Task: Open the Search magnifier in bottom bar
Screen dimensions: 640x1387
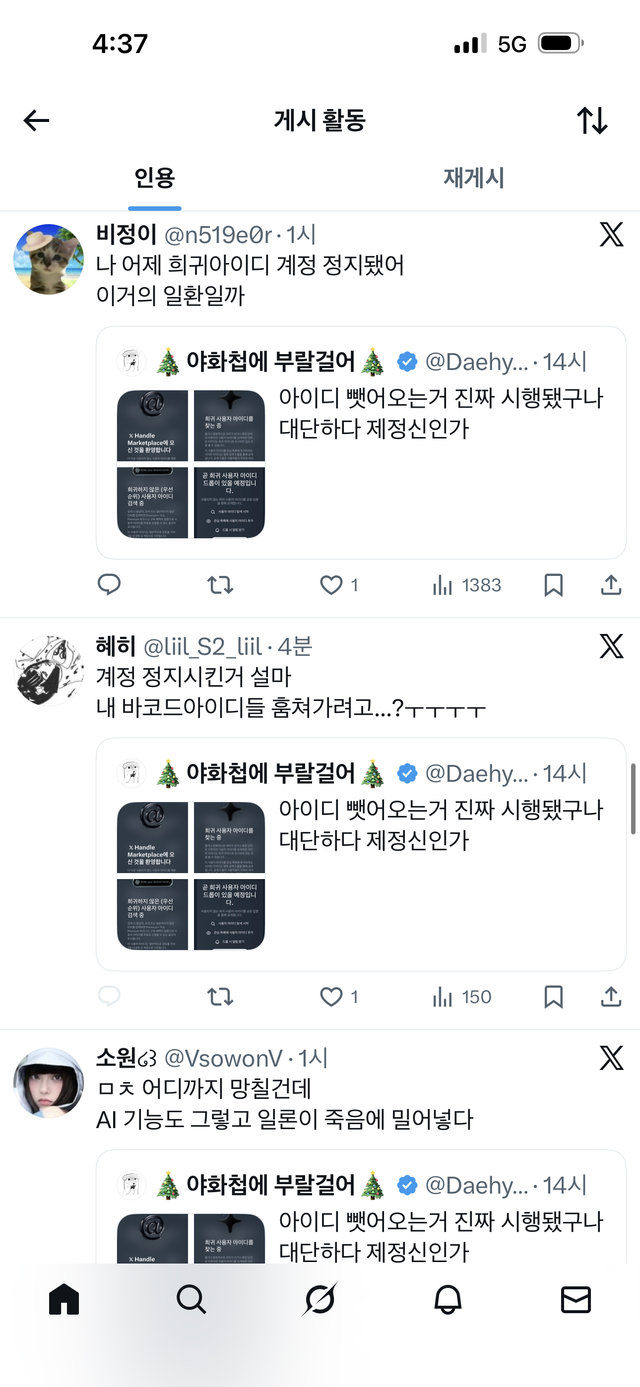Action: point(191,1299)
